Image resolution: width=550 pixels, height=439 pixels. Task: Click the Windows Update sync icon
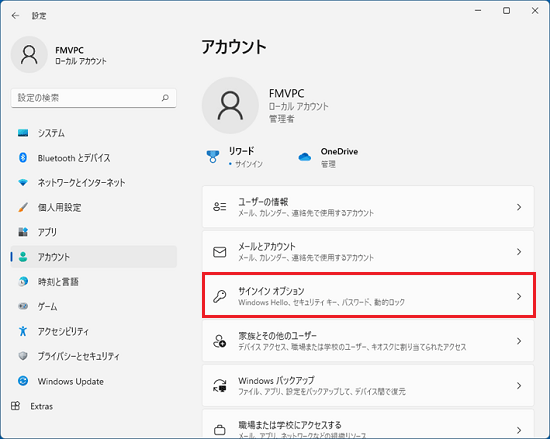click(x=23, y=381)
